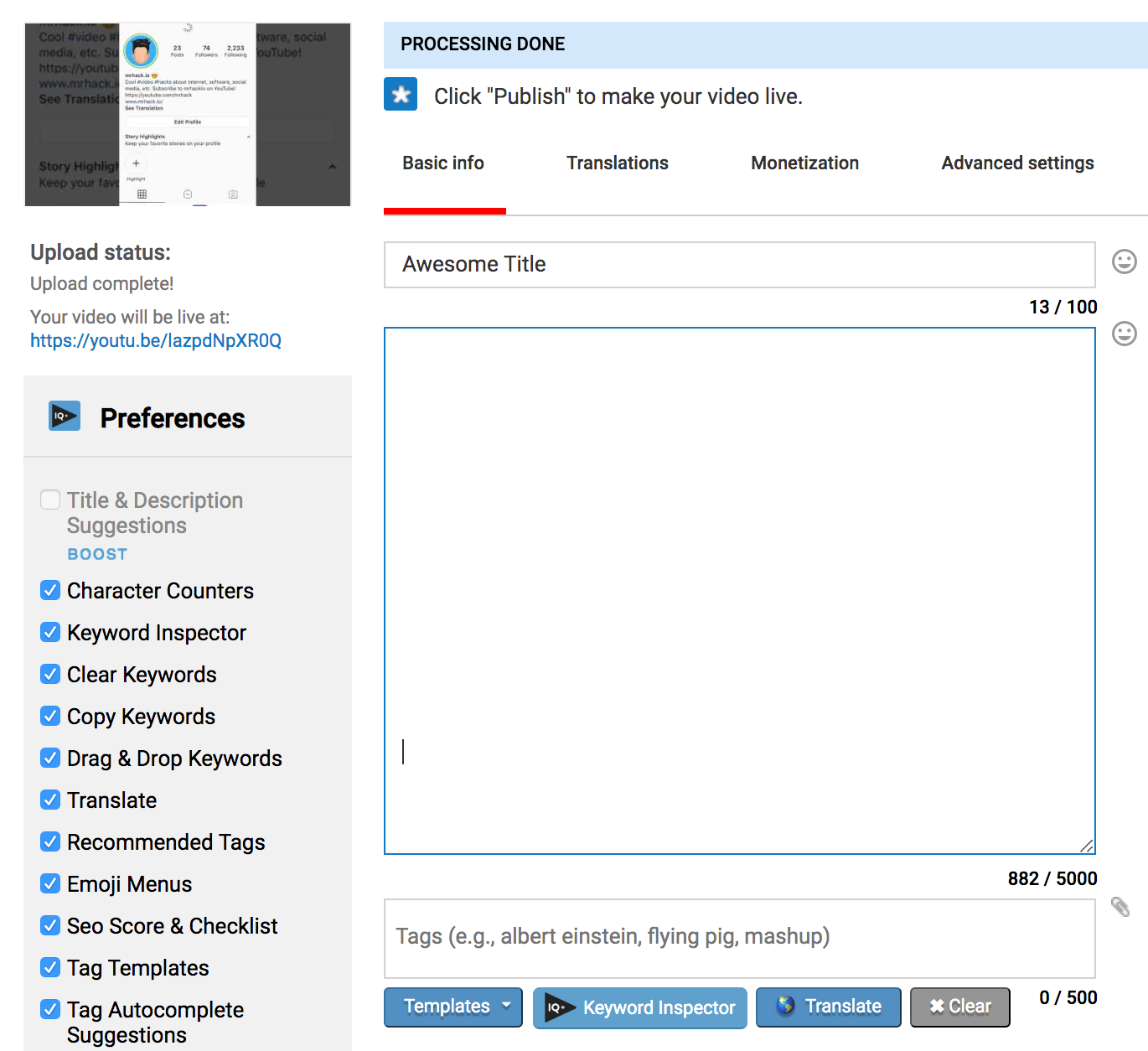The width and height of the screenshot is (1148, 1051).
Task: Click the X icon on Clear button
Action: click(937, 1007)
